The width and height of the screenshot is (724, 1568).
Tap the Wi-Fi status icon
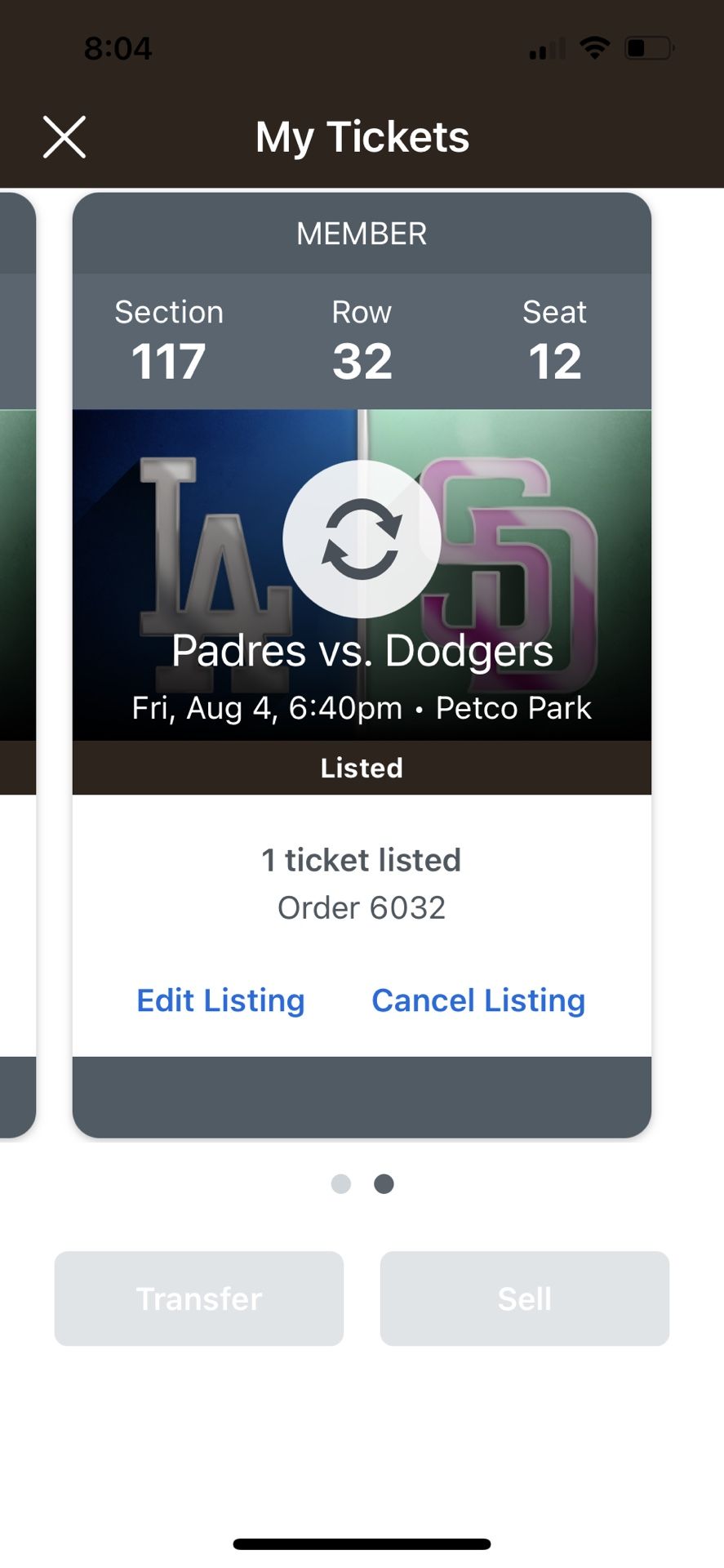pos(595,48)
